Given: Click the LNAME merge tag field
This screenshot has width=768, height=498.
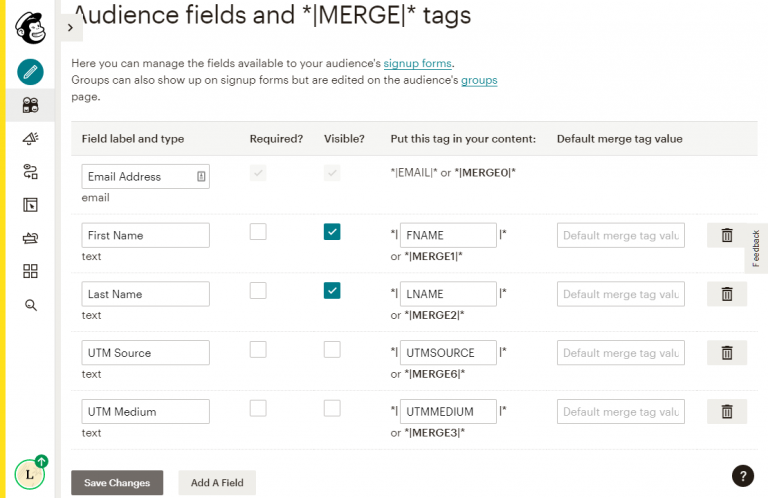Looking at the screenshot, I should tap(448, 294).
